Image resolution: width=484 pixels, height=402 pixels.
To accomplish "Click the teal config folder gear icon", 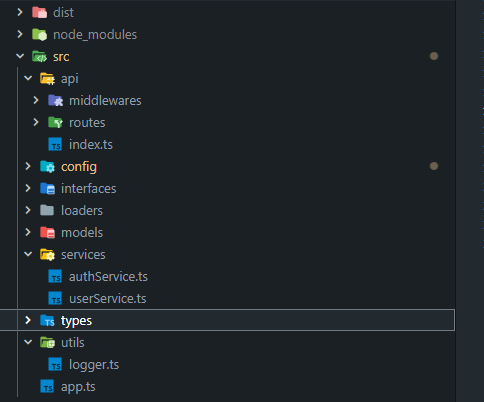I will click(47, 167).
